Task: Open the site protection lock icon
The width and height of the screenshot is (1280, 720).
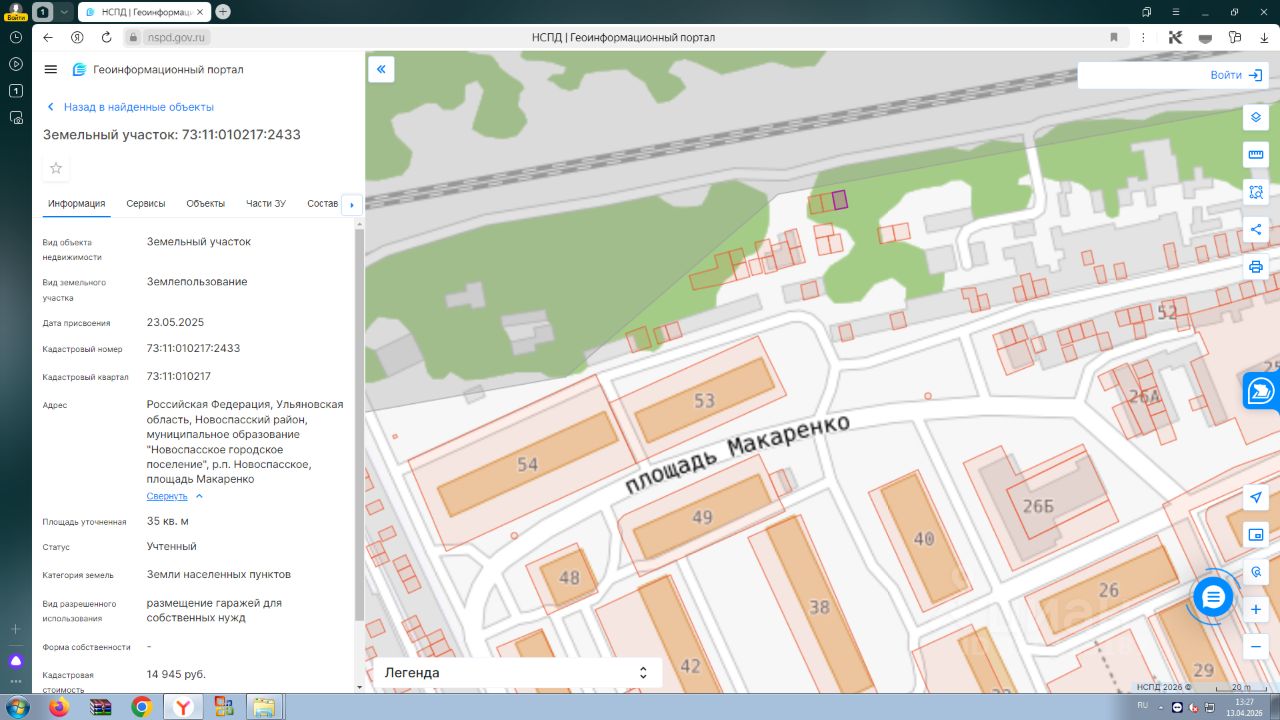Action: (133, 37)
